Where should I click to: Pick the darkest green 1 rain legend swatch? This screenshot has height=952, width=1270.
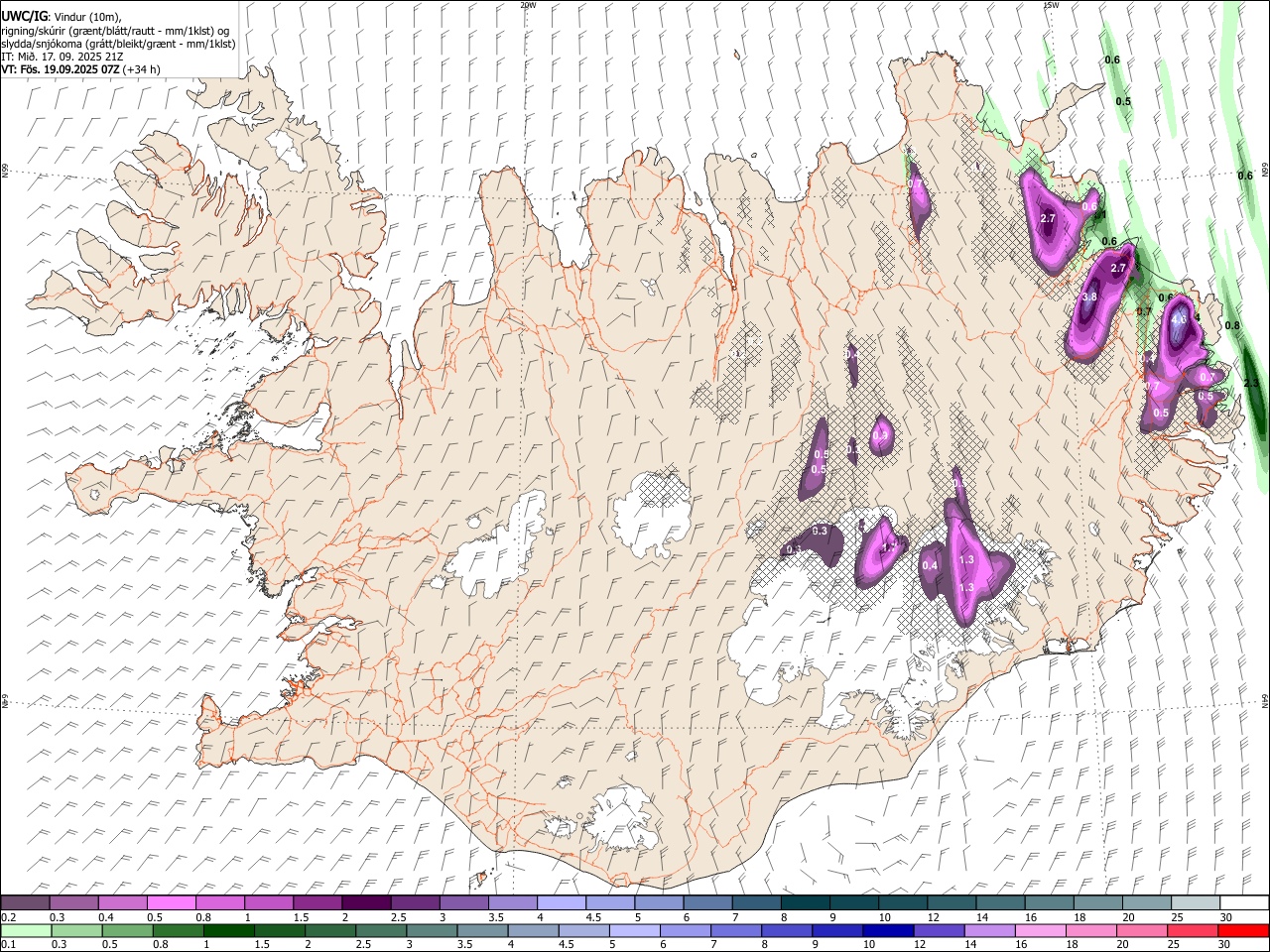(228, 931)
